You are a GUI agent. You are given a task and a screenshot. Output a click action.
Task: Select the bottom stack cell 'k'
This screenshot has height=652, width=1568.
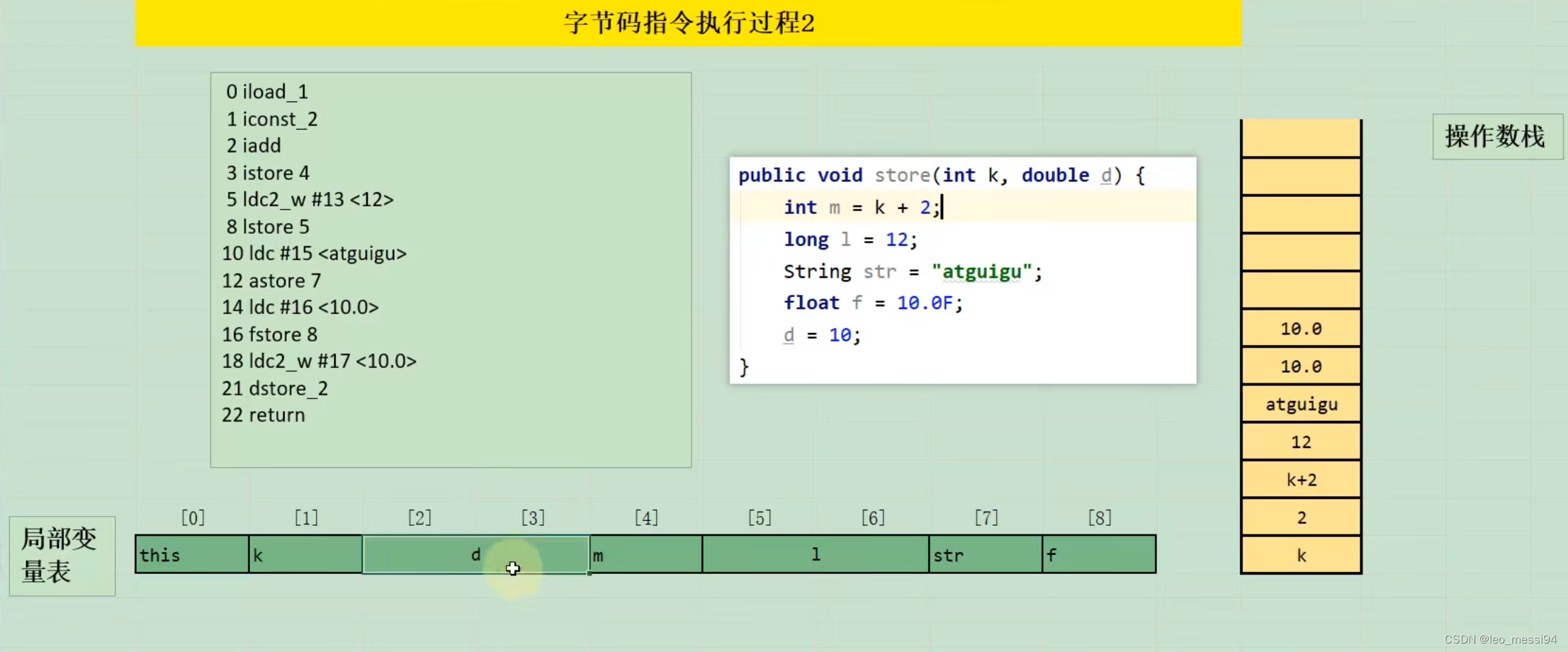coord(1301,555)
